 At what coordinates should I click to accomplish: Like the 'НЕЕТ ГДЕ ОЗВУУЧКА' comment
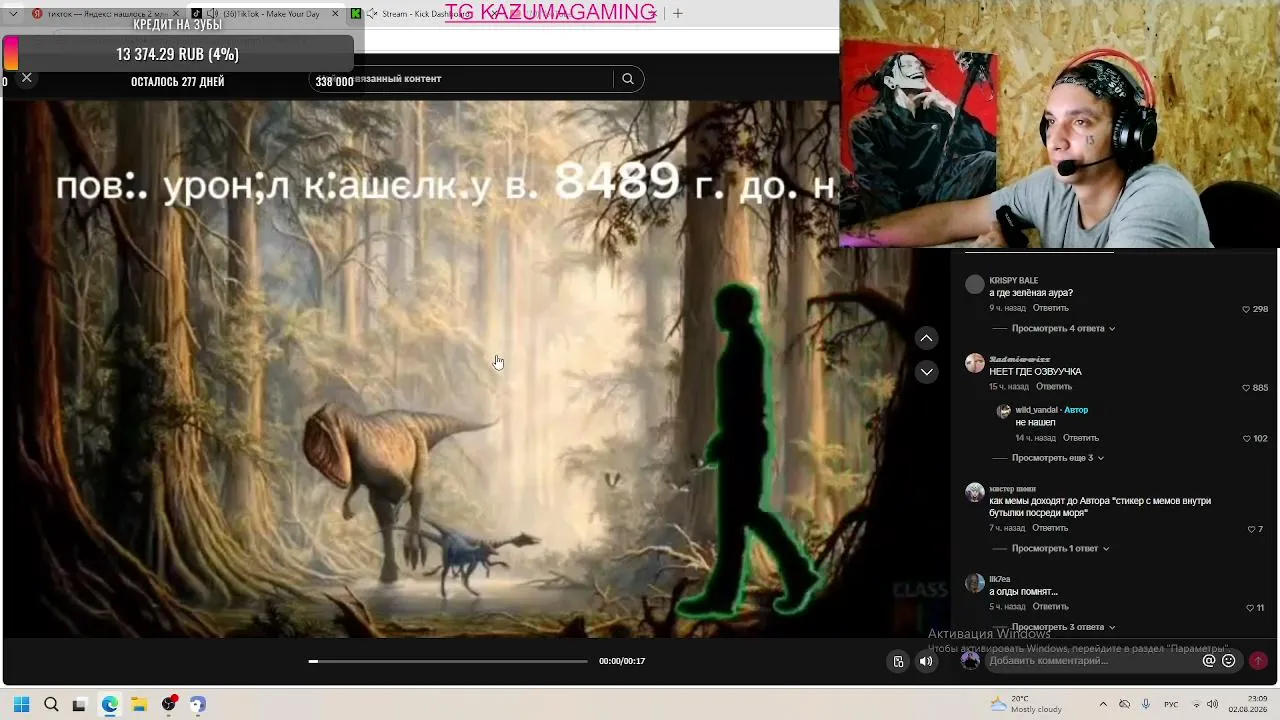[x=1246, y=387]
